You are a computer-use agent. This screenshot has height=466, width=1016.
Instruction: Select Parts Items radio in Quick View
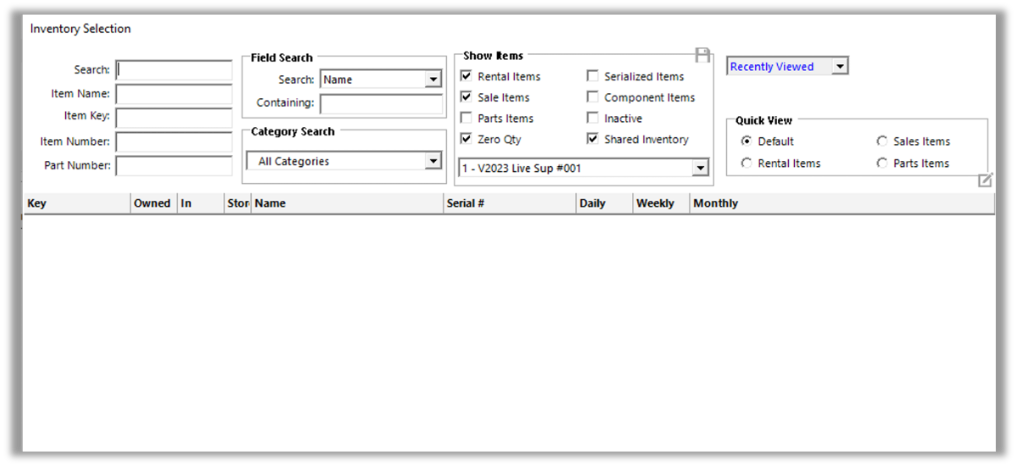coord(882,163)
